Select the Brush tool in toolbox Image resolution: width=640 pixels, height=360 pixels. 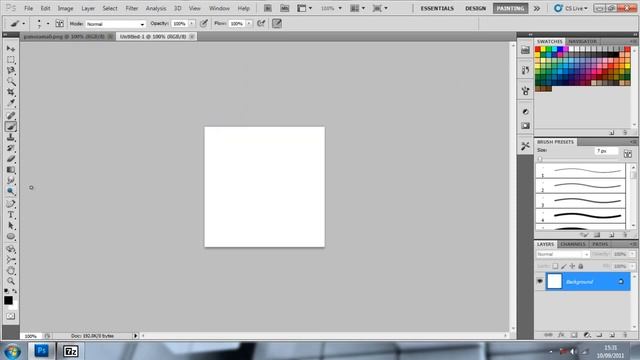click(11, 127)
